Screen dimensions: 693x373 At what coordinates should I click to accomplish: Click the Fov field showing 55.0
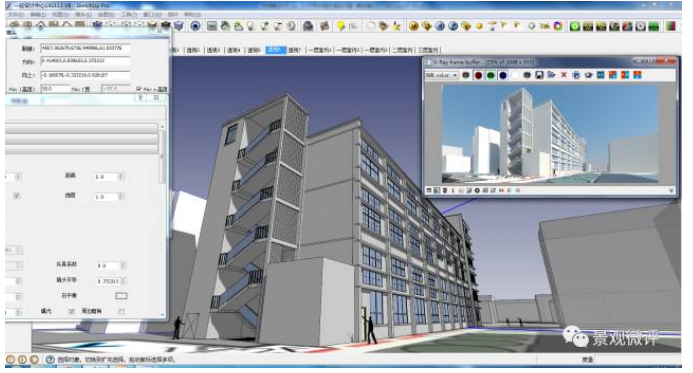click(55, 89)
